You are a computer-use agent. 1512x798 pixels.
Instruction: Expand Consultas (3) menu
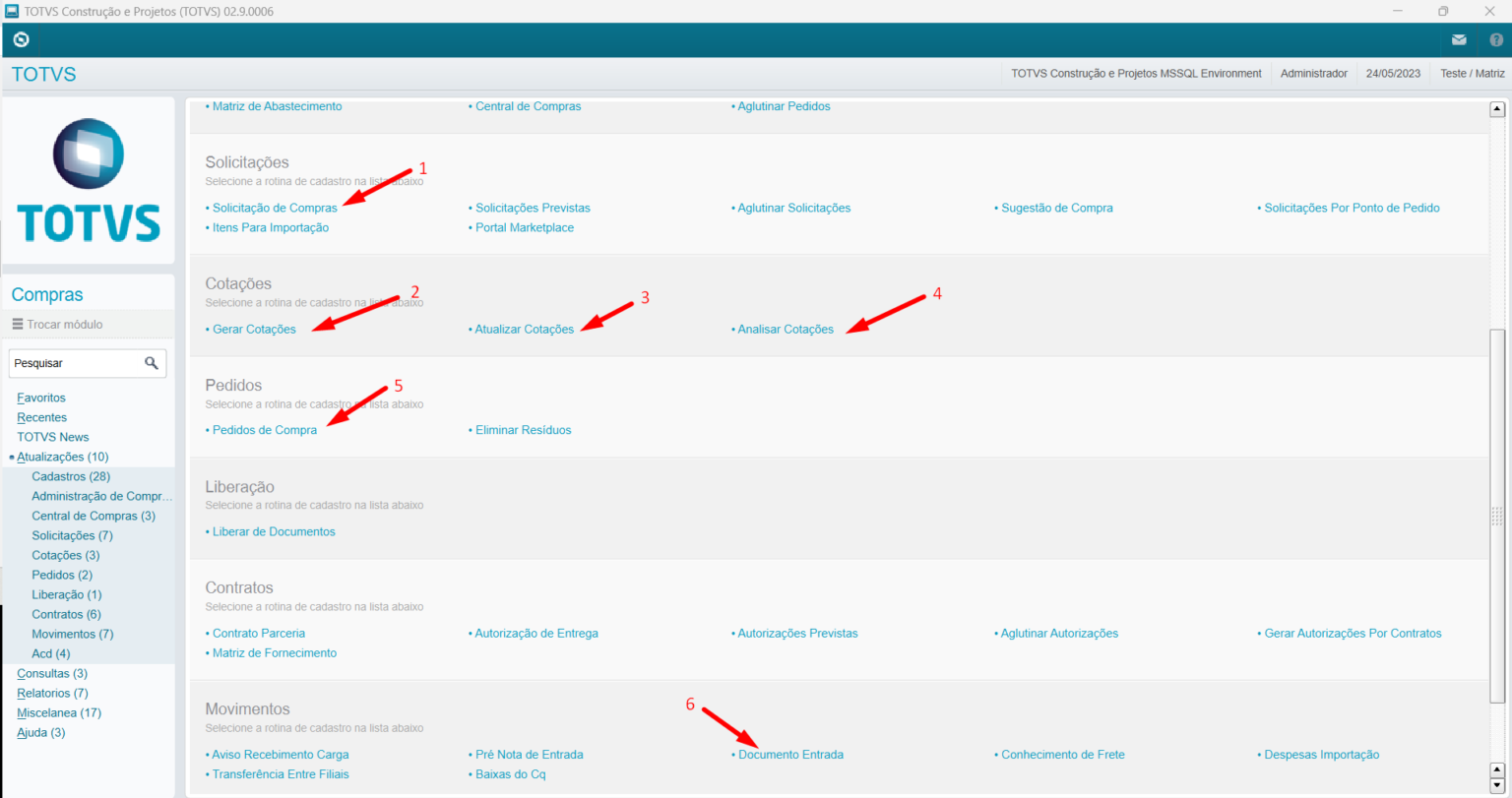(52, 673)
